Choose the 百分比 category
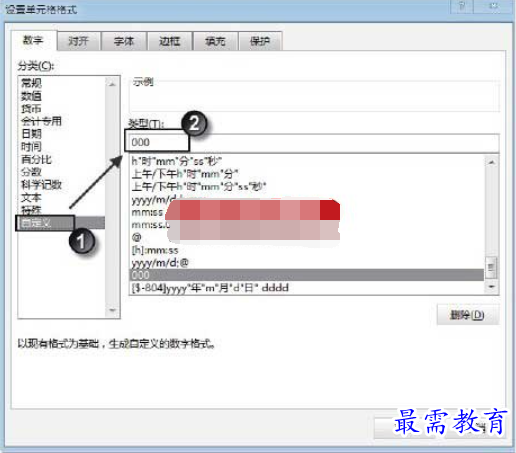 click(36, 159)
